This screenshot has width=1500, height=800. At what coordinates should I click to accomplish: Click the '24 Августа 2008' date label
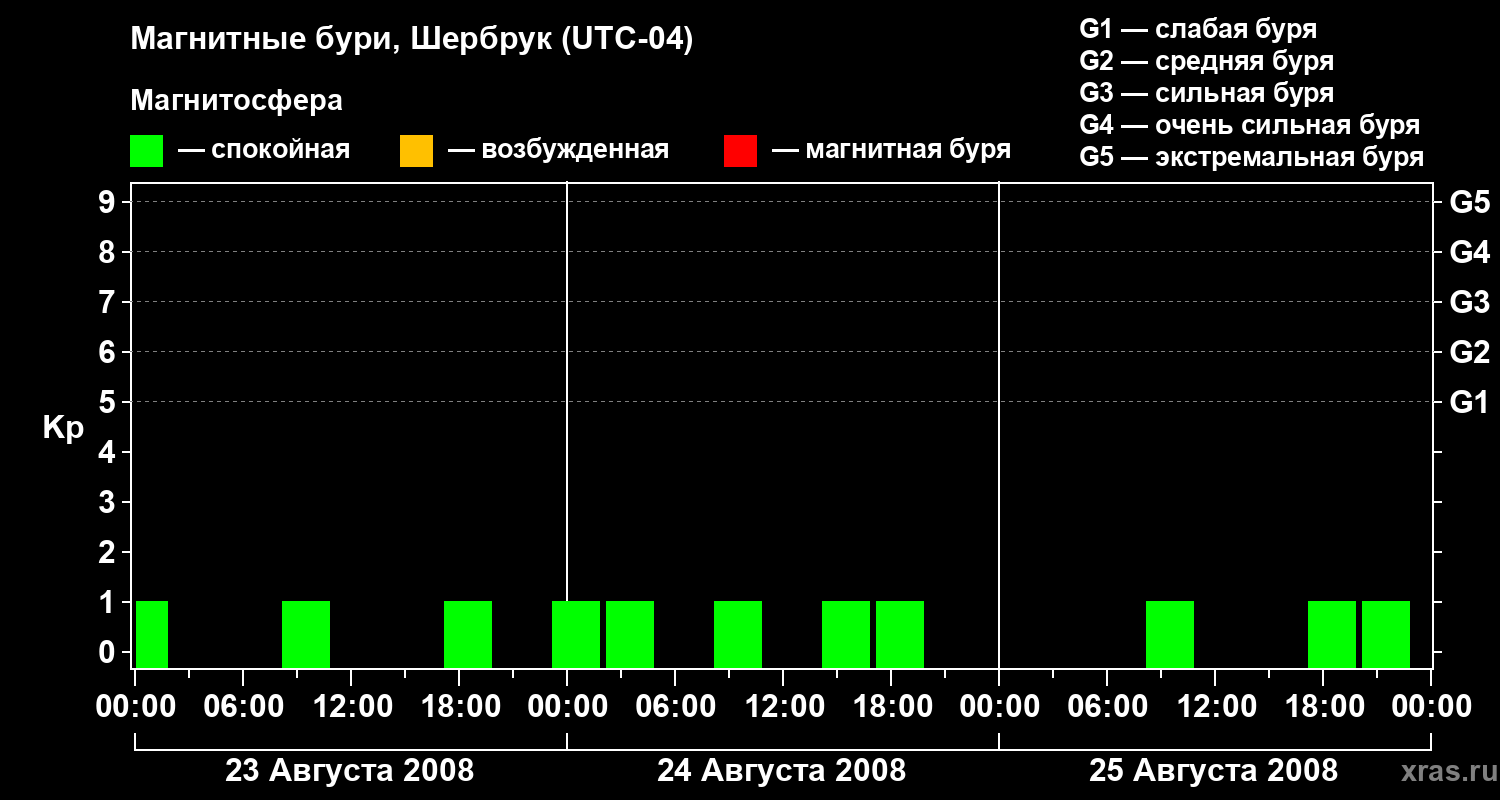781,771
